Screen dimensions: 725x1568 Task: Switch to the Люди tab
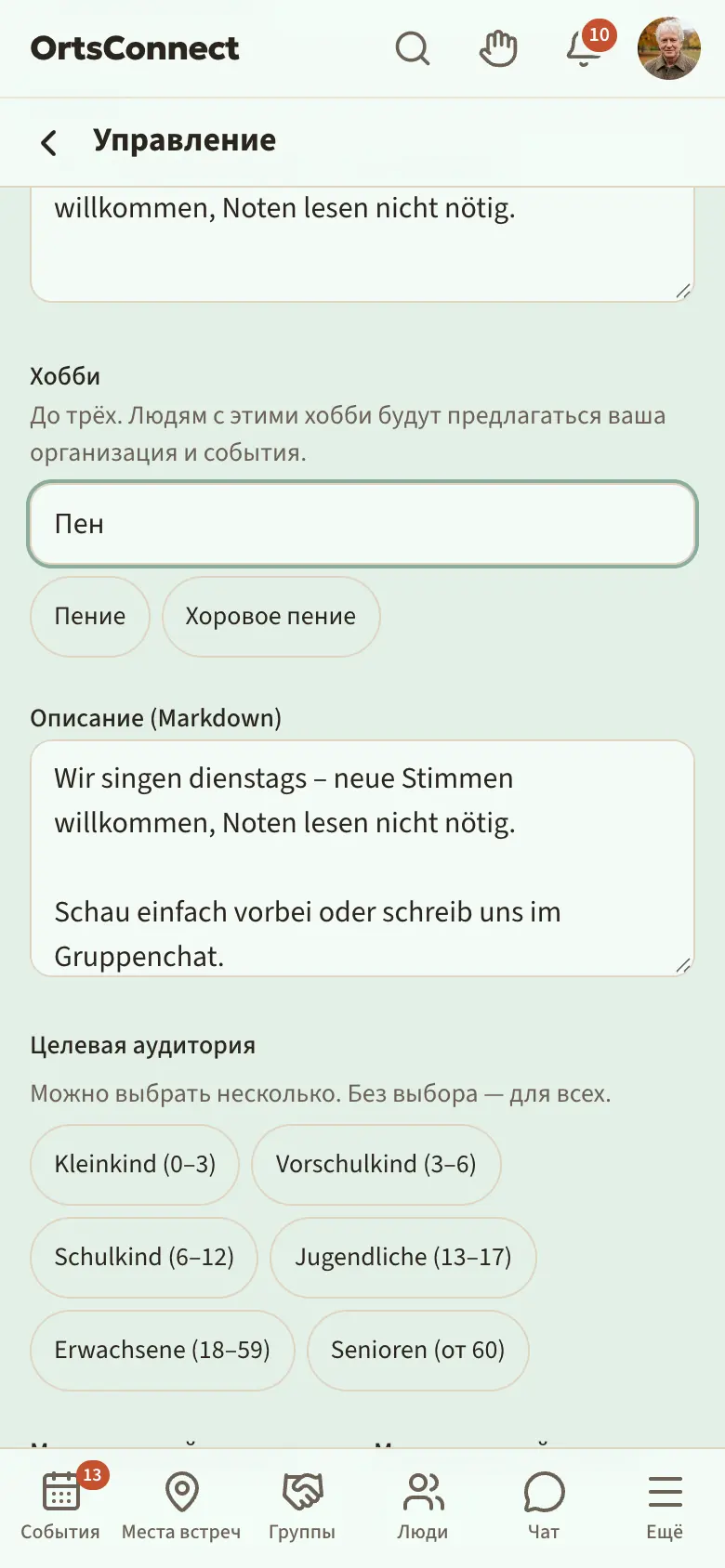coord(423,1506)
